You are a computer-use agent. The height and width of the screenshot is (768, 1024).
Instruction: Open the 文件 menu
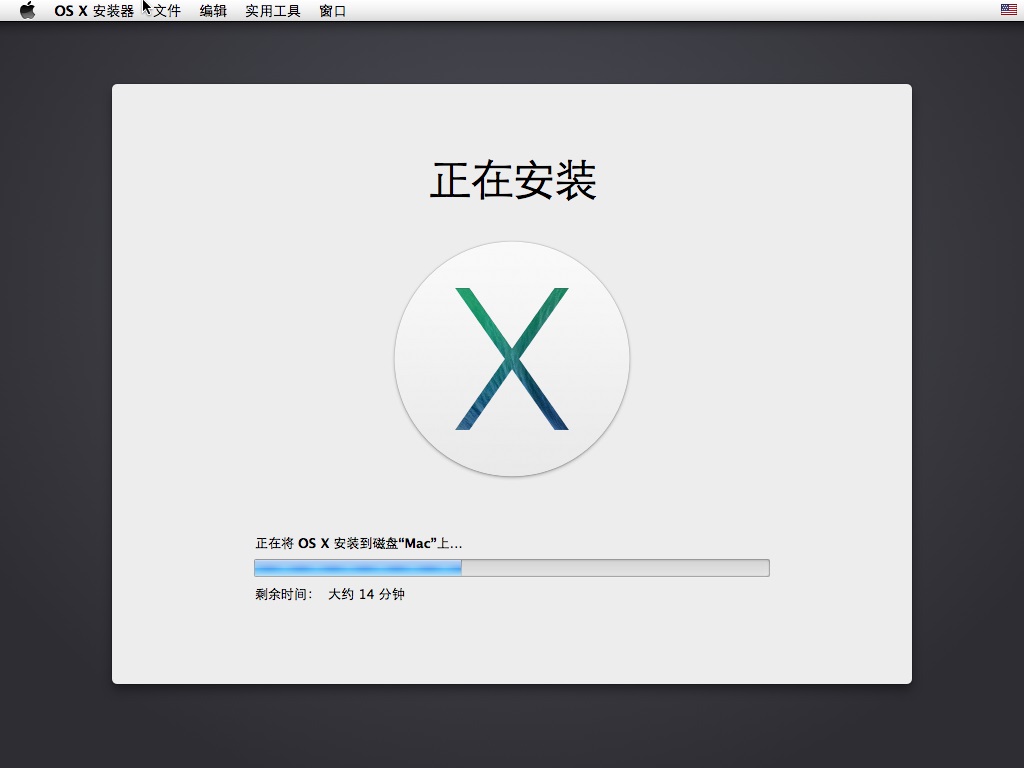tap(166, 9)
